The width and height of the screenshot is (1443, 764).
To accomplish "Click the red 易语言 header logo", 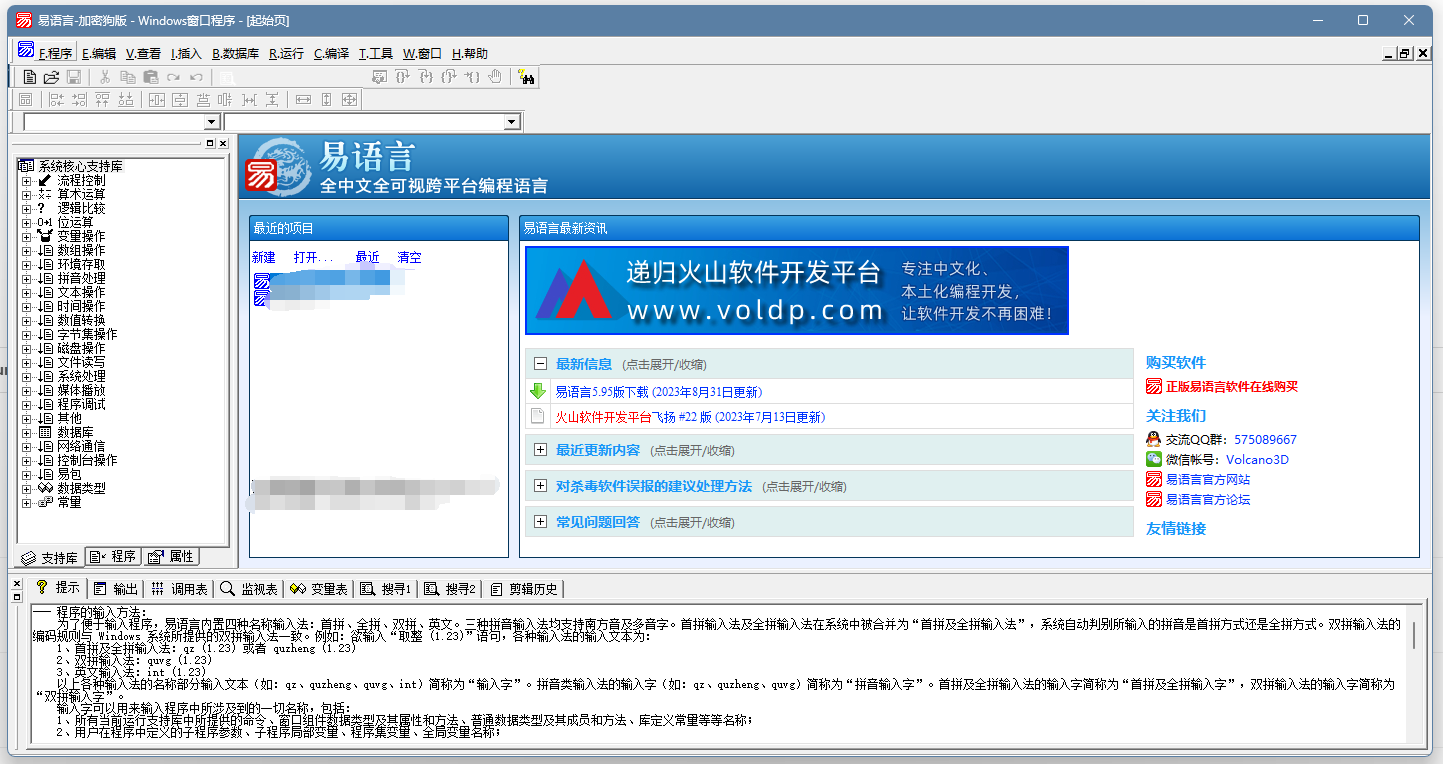I will [x=263, y=174].
